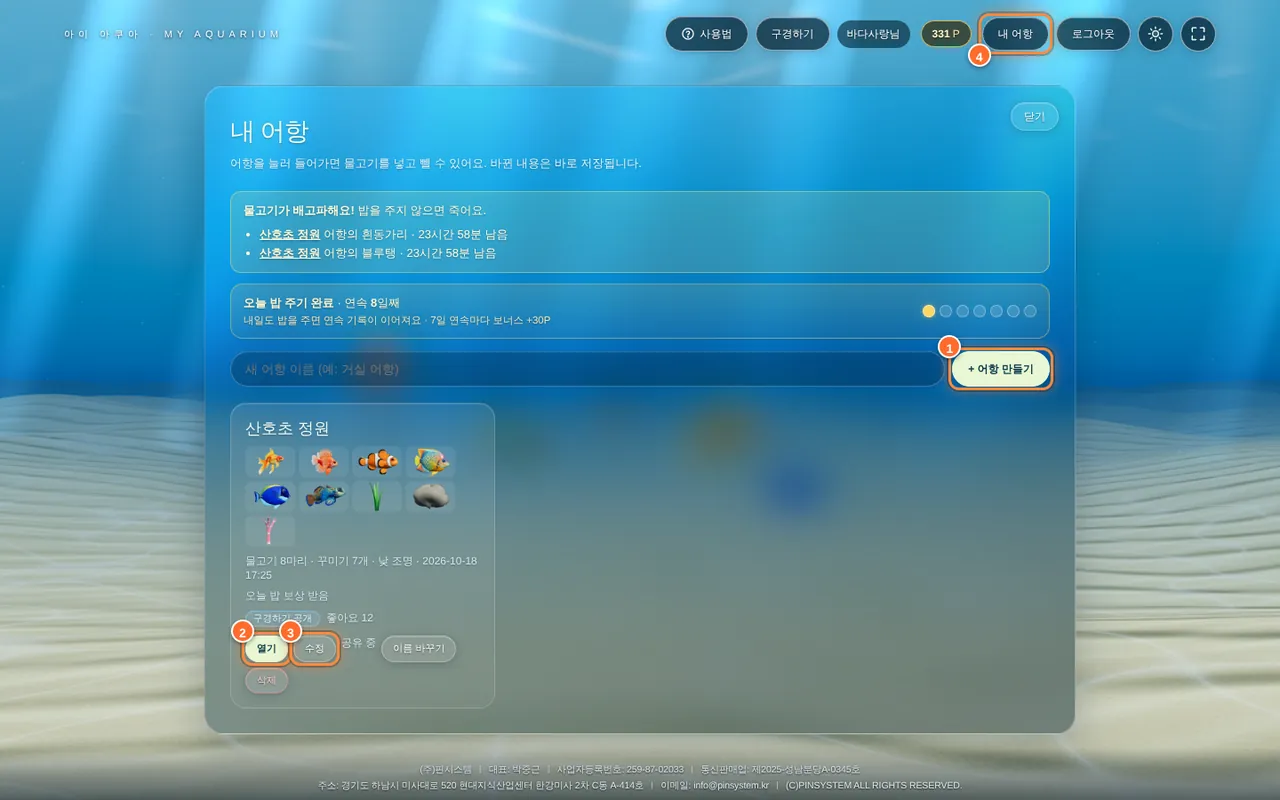This screenshot has width=1280, height=800.
Task: Select the goldfish thumbnail
Action: [x=270, y=461]
